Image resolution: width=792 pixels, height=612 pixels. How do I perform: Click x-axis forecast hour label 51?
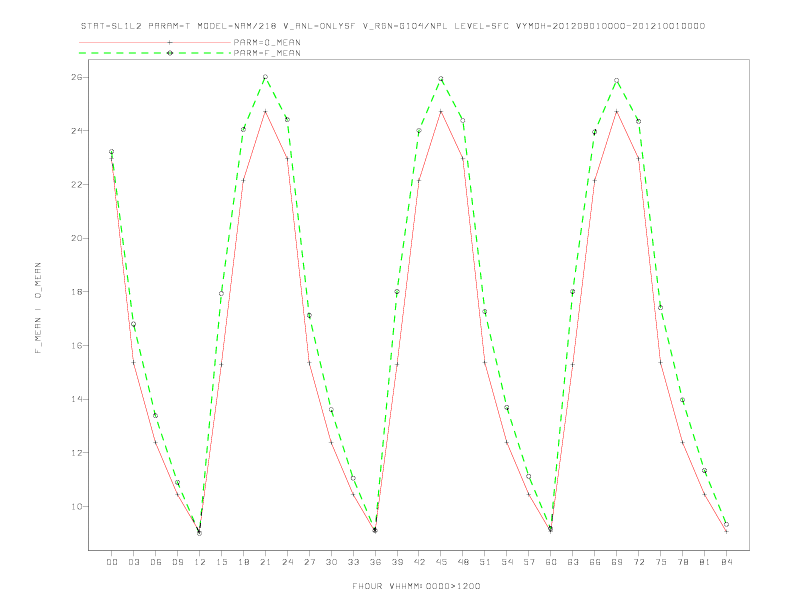coord(485,562)
